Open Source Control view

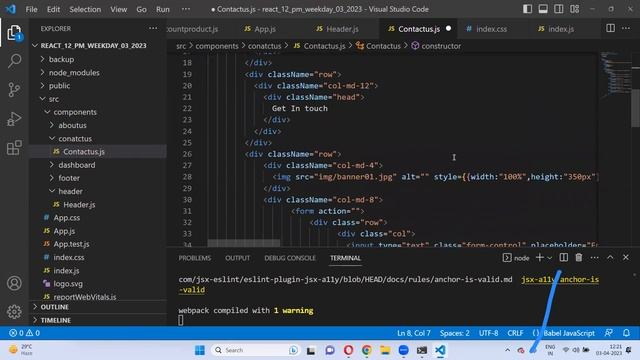pos(14,90)
